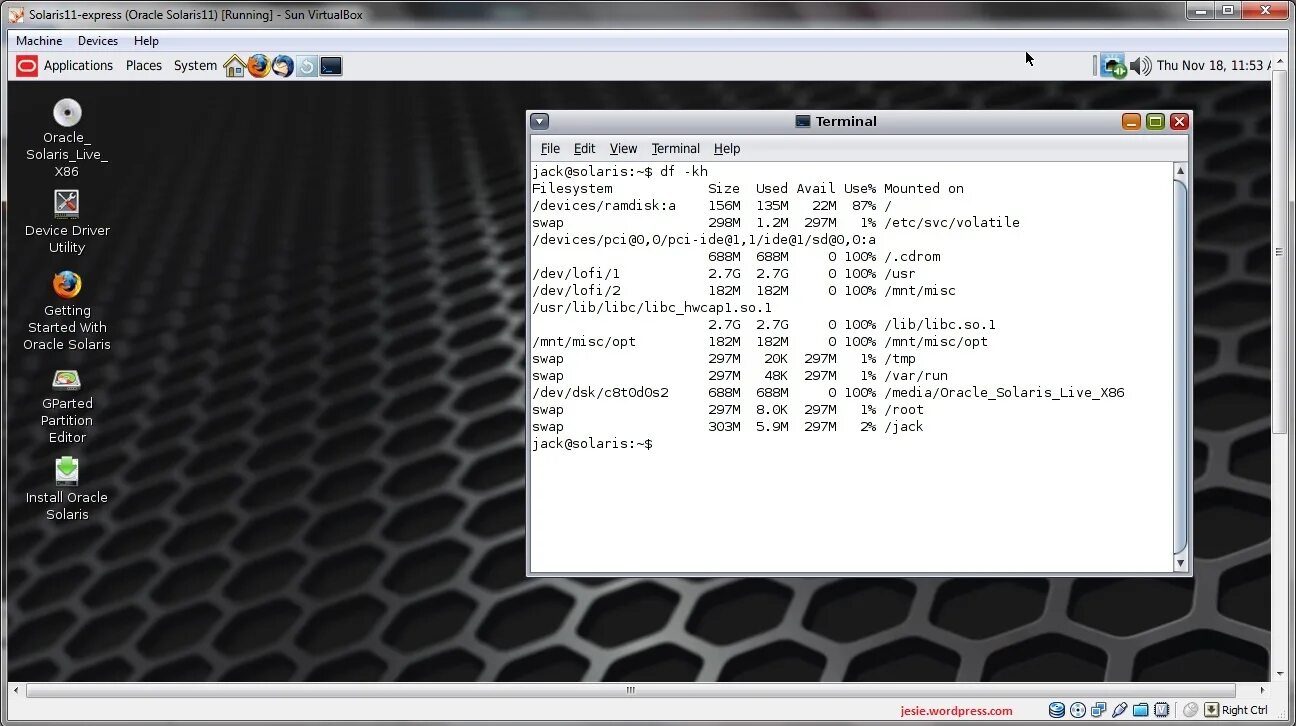The height and width of the screenshot is (726, 1297).
Task: Click the last 'jack@solaris:~$' prompt line
Action: [591, 444]
